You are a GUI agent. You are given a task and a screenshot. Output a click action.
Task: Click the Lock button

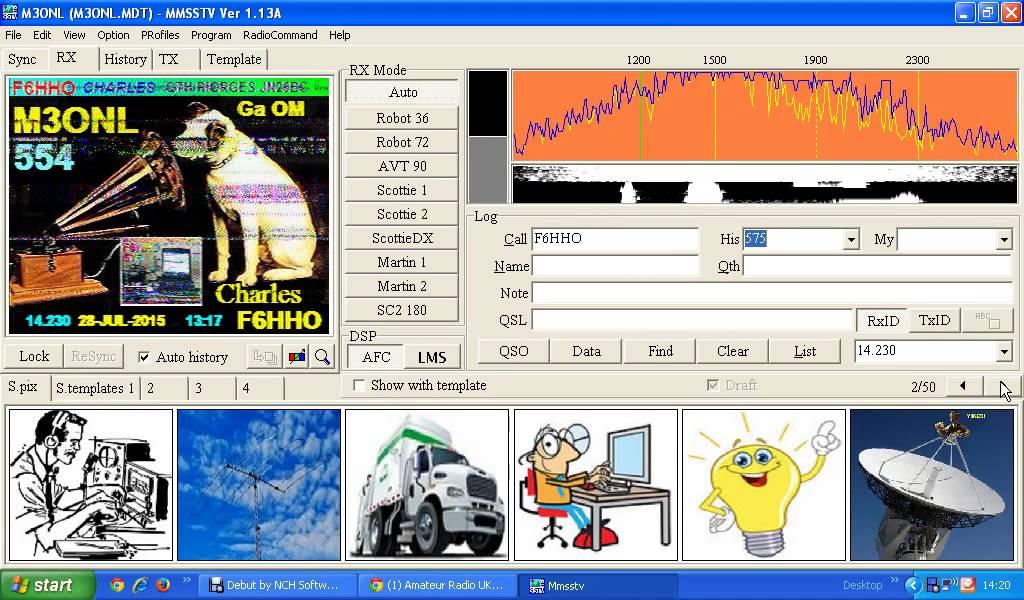(x=34, y=356)
